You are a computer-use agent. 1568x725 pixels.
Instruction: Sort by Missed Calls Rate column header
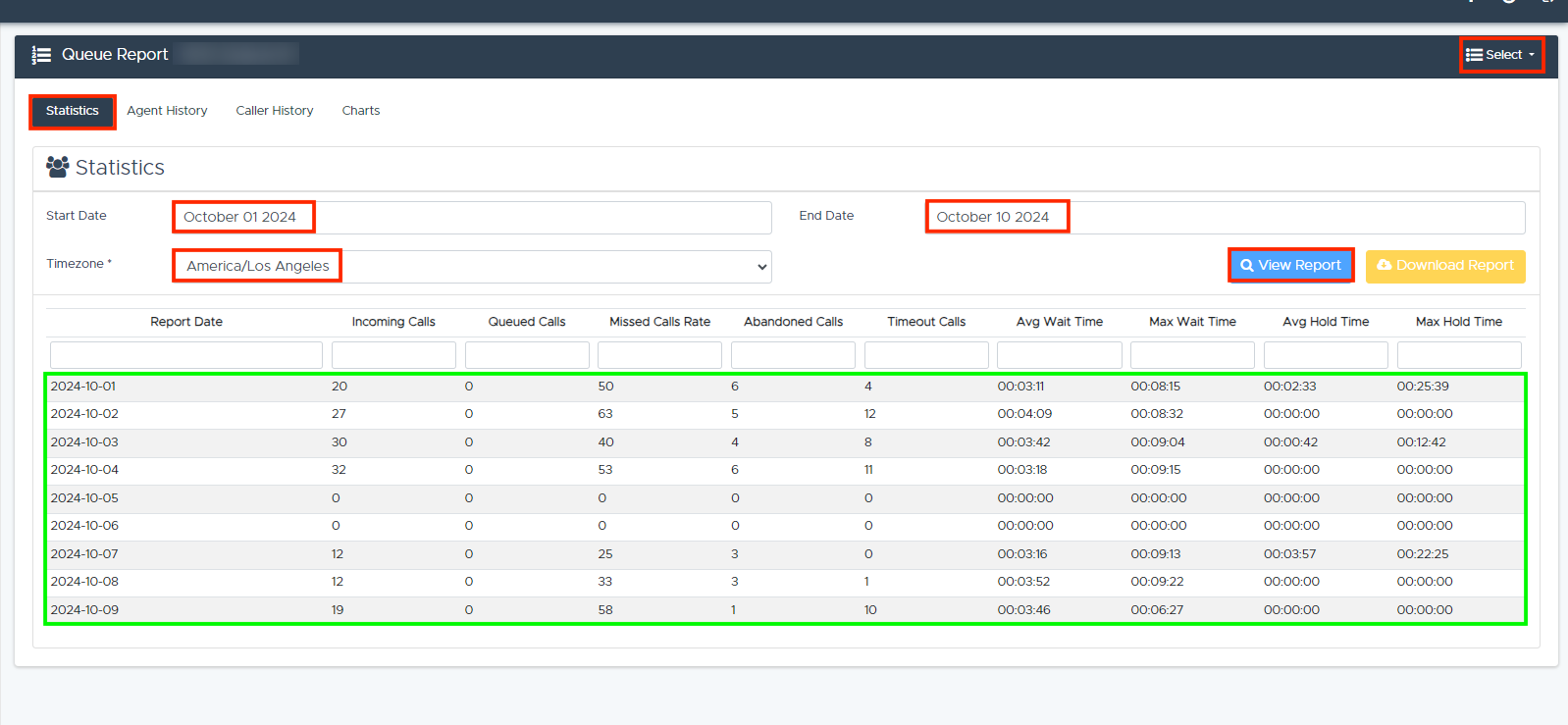click(659, 322)
